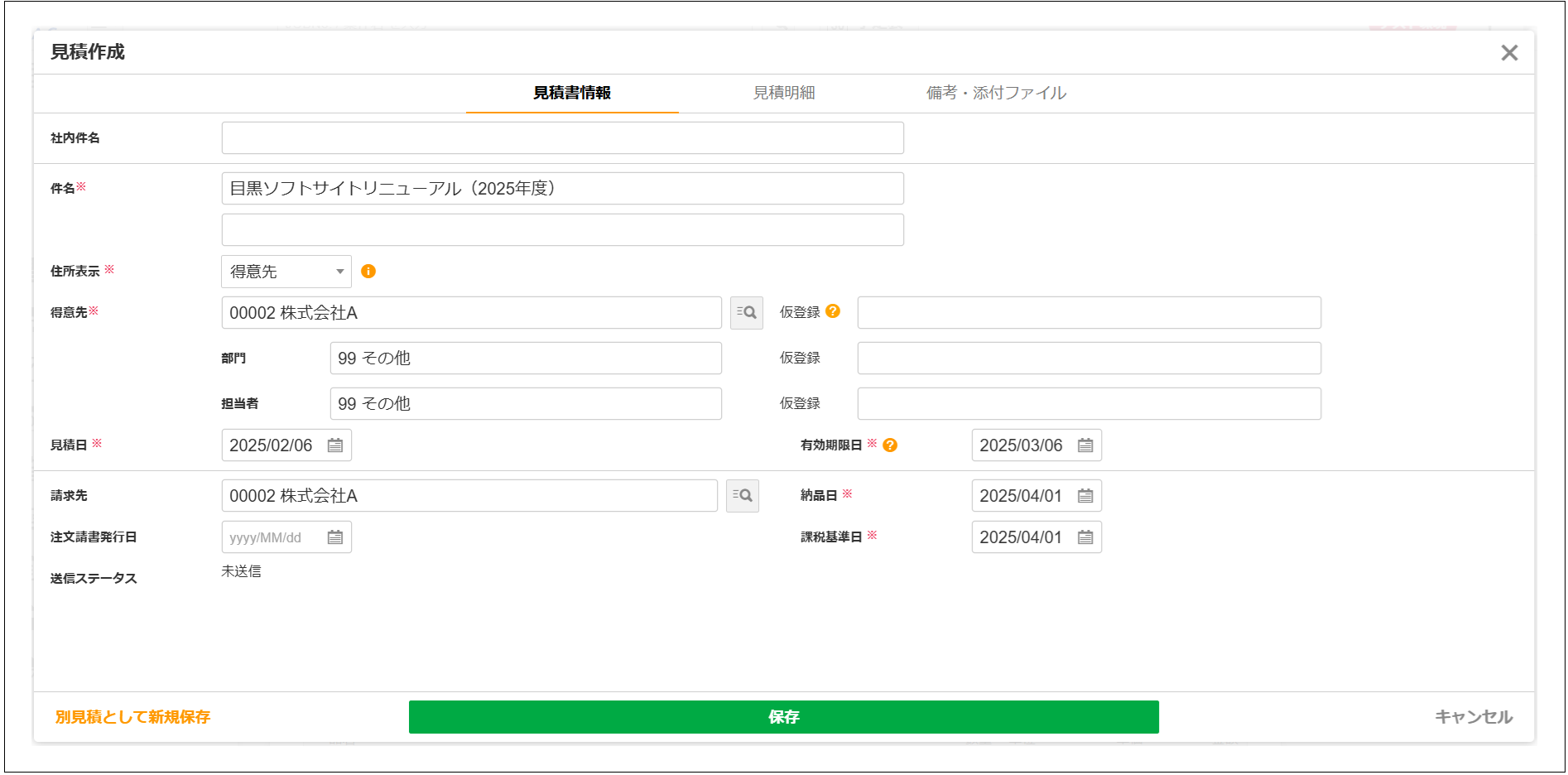Screen dimensions: 1568x775
Task: Open the calendar picker for 見積日
Action: pos(335,445)
